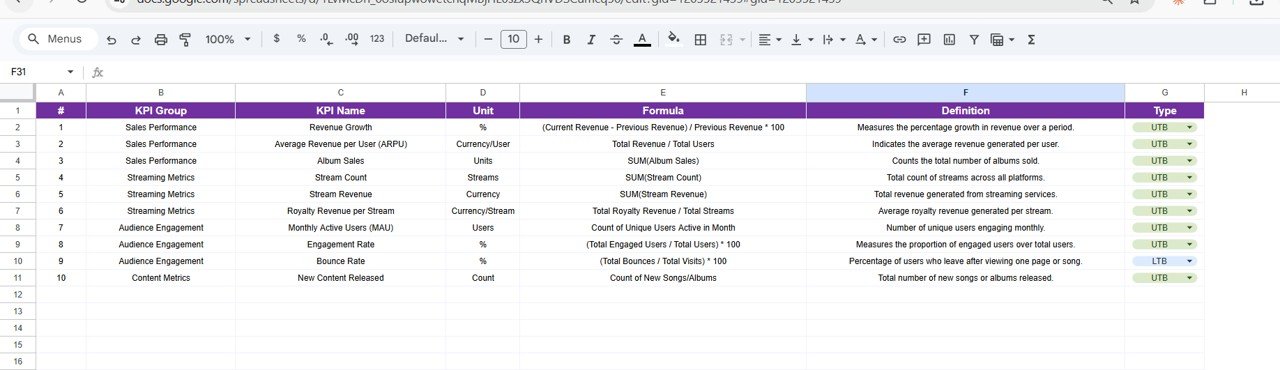1280x370 pixels.
Task: Select column F header
Action: coord(965,93)
